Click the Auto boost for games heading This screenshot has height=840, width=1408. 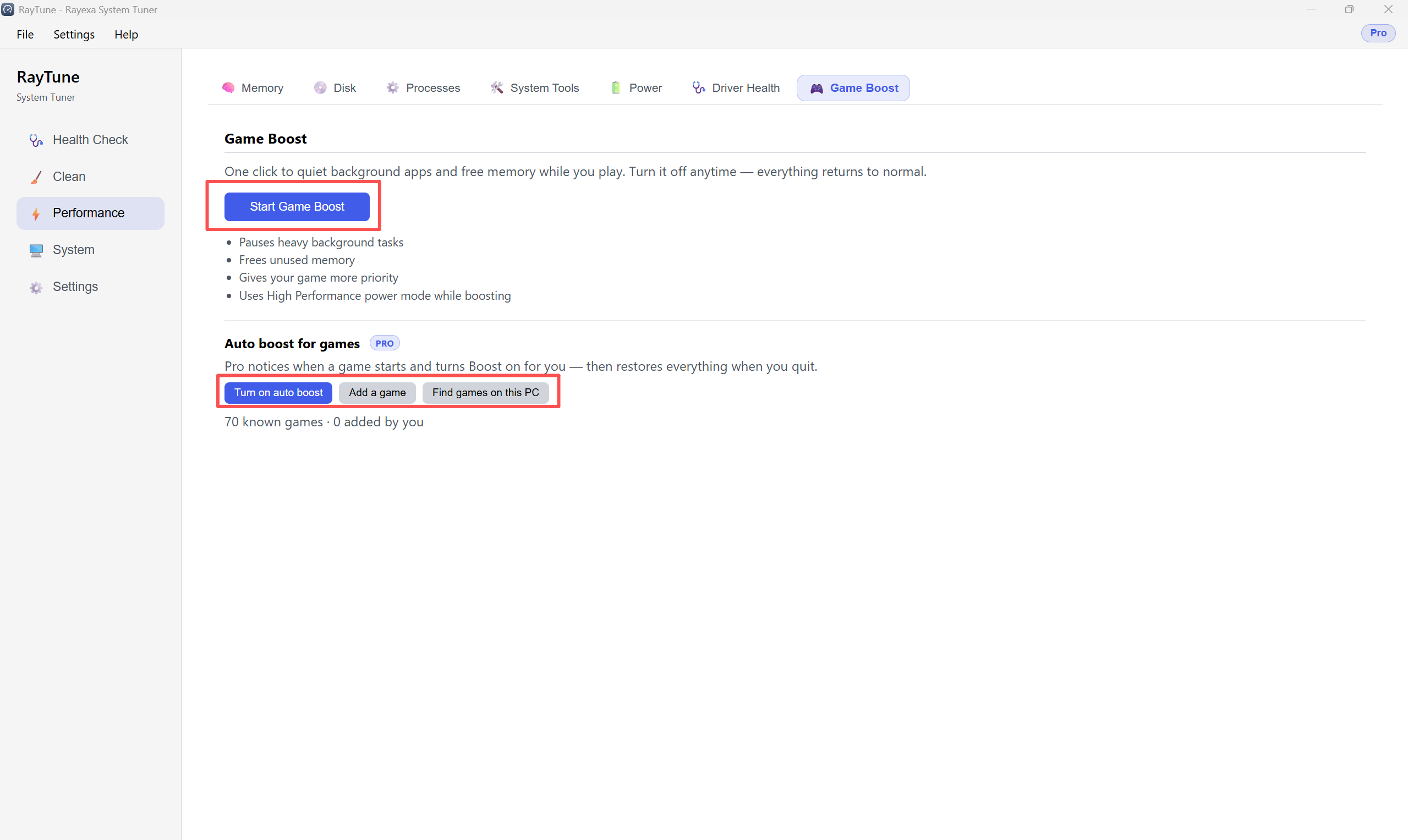[292, 344]
